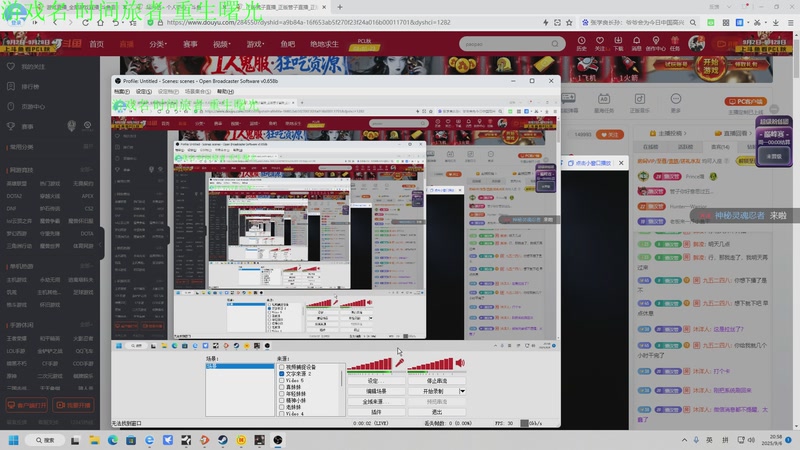
Task: Open OBS 设定(S) menu
Action: 144,91
